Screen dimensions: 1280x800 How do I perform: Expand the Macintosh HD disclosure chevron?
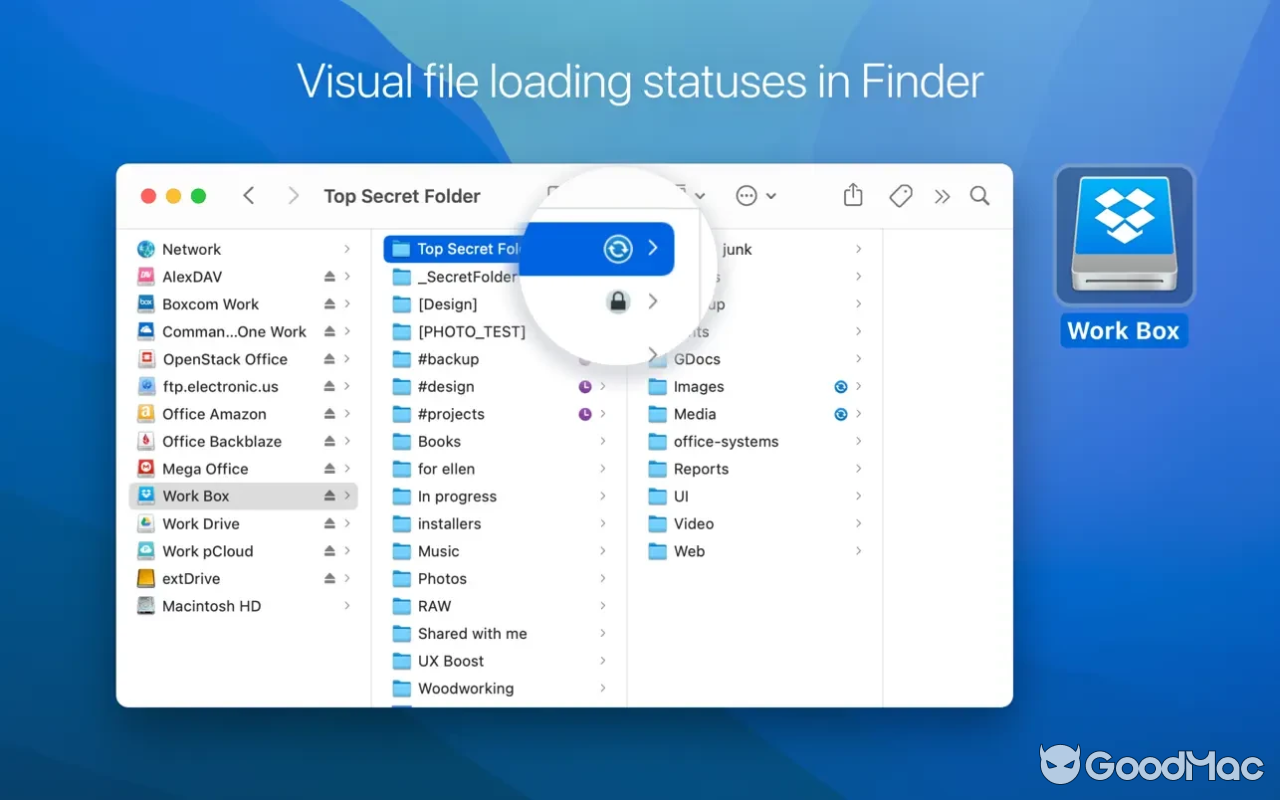346,605
